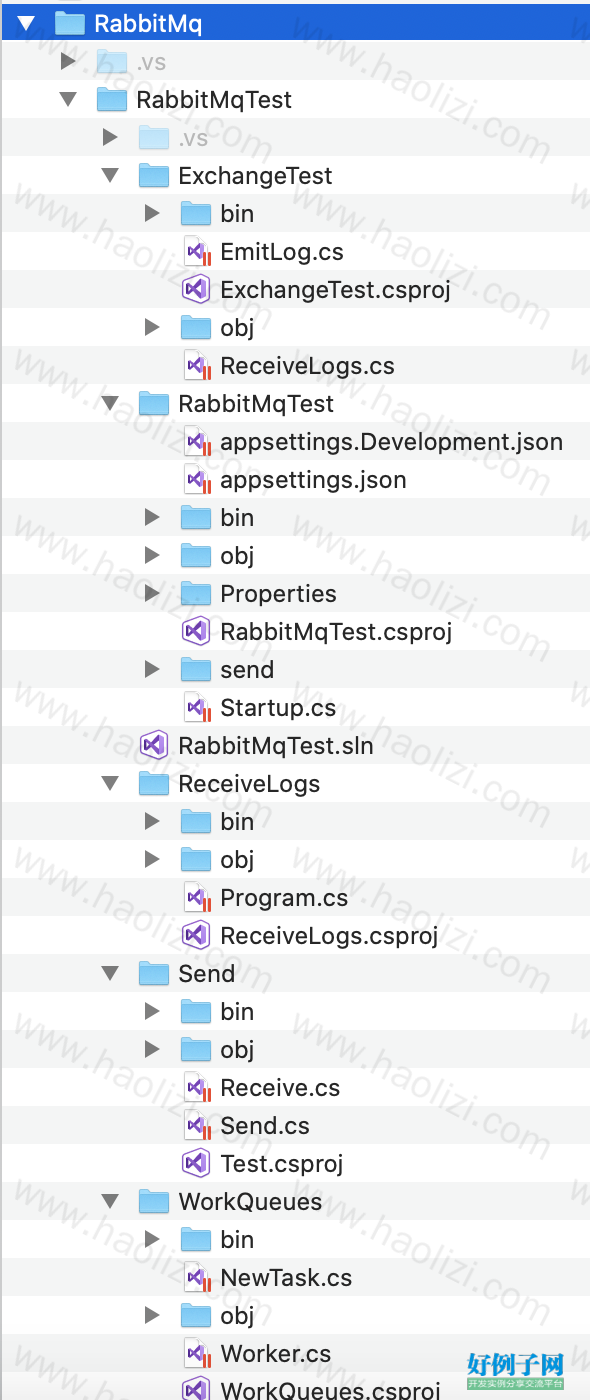590x1400 pixels.
Task: Select the ReceiveLogs.cs file
Action: pyautogui.click(x=307, y=366)
